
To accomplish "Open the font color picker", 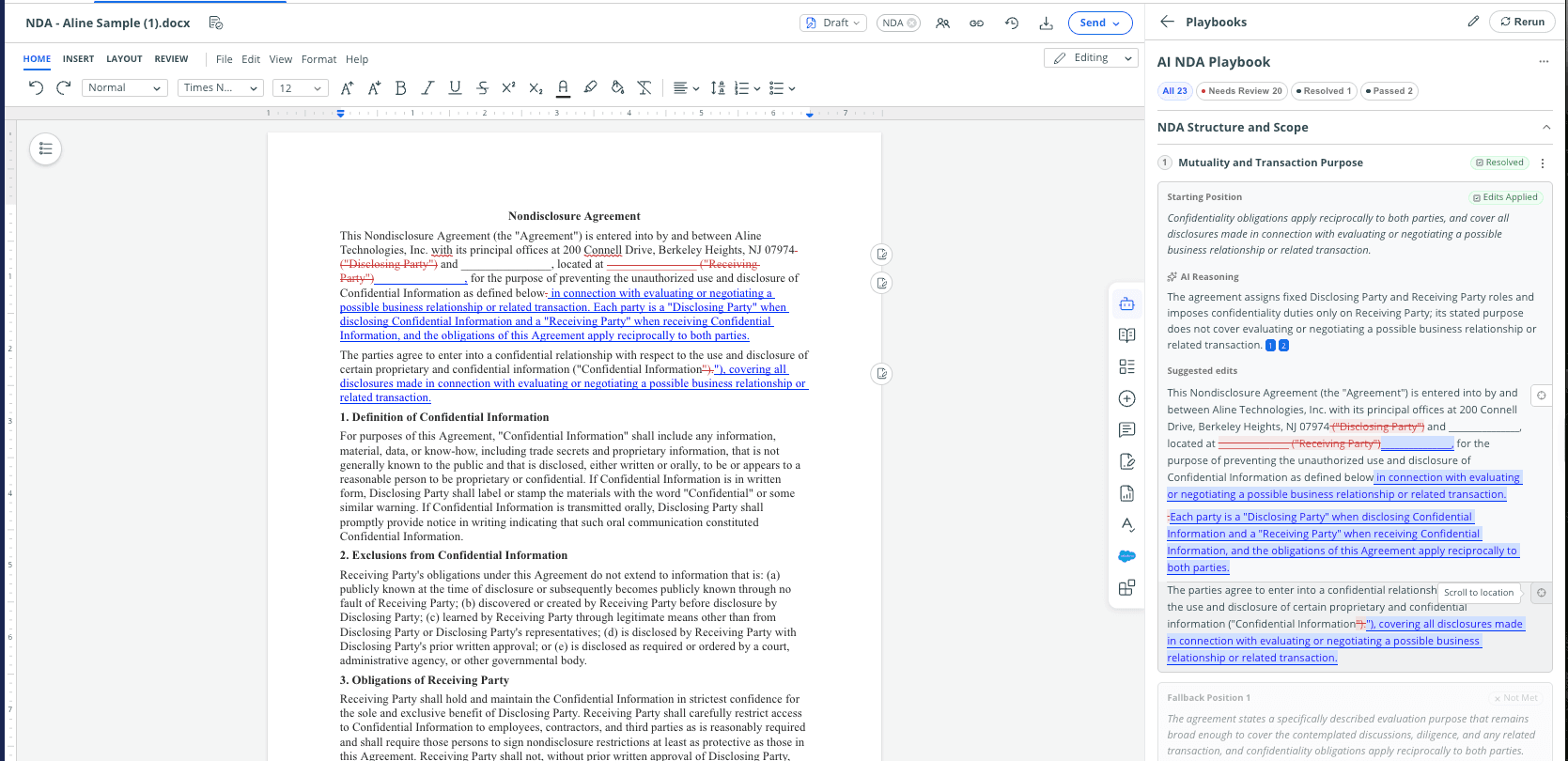I will [563, 88].
